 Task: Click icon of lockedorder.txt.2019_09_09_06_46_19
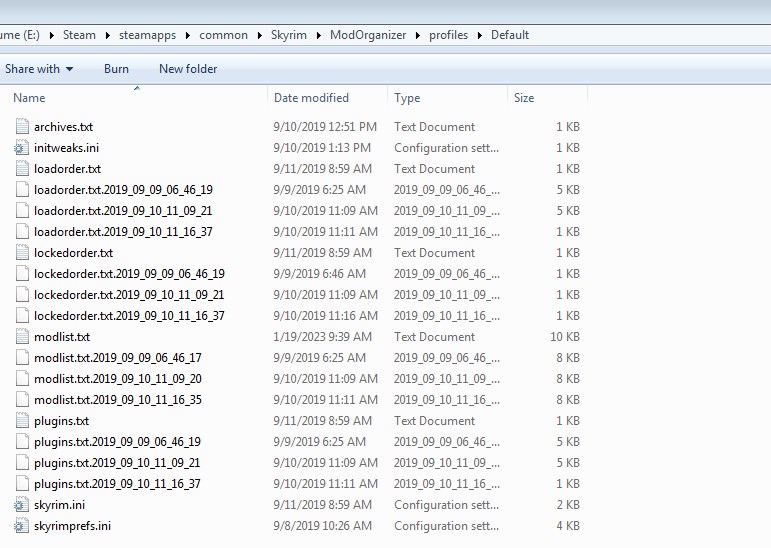(x=22, y=274)
